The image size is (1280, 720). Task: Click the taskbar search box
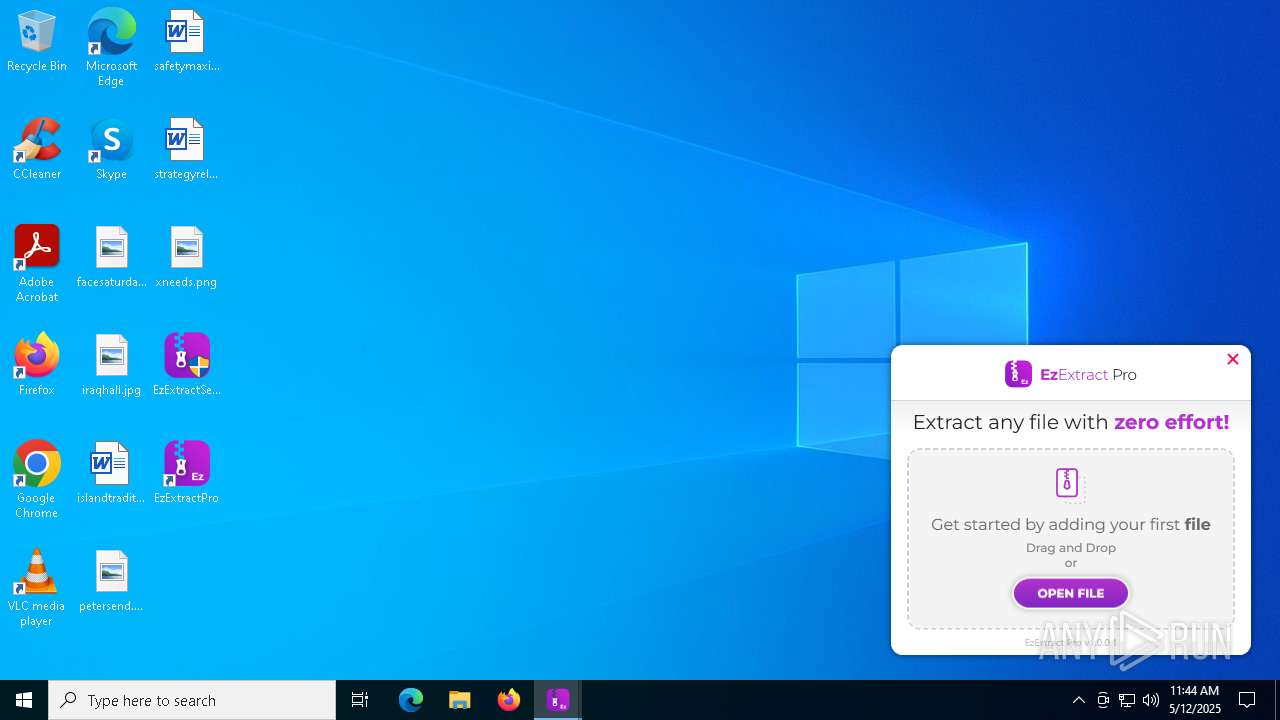[x=192, y=700]
